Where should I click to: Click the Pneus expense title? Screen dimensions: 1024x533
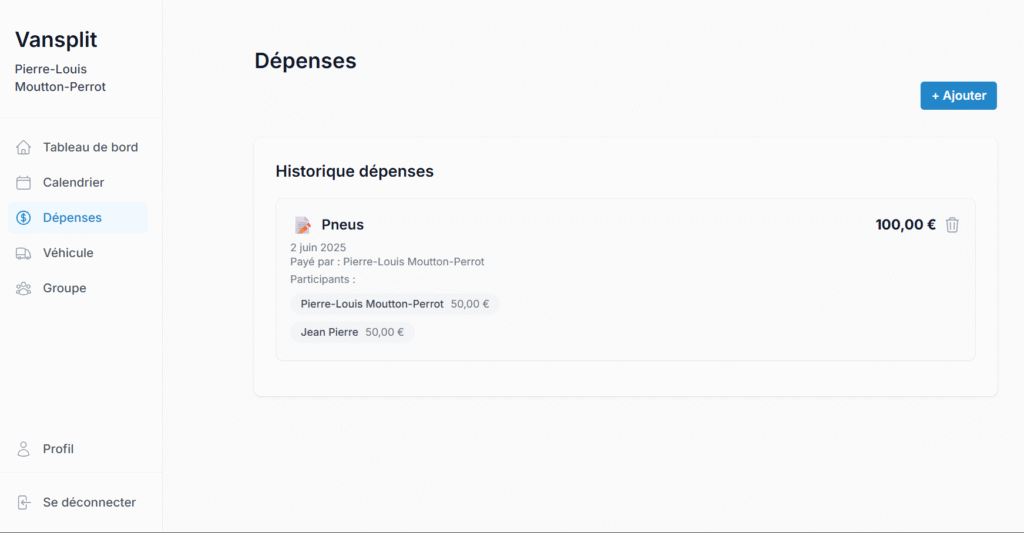pos(342,225)
